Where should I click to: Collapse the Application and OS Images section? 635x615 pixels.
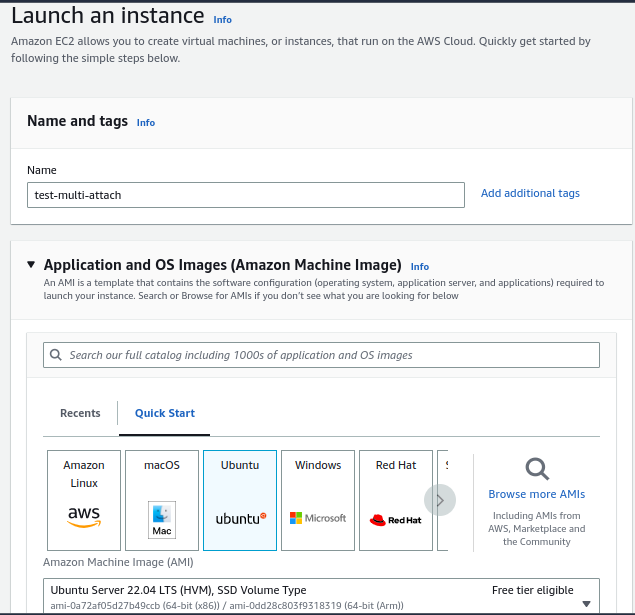click(31, 265)
